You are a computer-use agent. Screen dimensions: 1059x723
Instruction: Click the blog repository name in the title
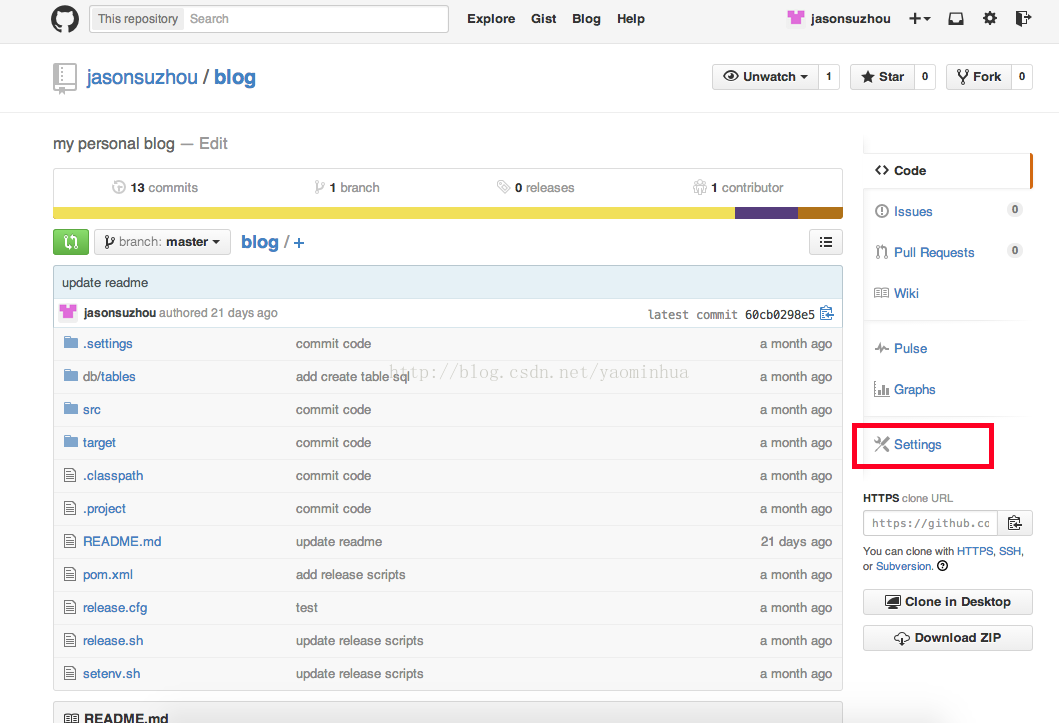tap(235, 77)
